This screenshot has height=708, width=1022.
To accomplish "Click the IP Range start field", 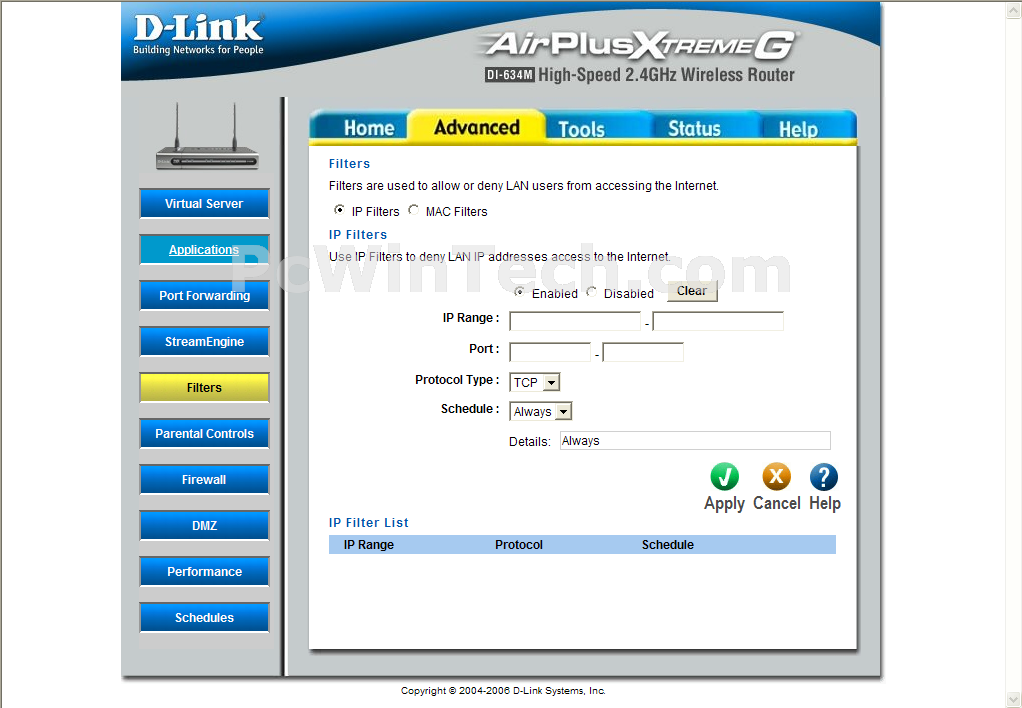I will coord(575,321).
